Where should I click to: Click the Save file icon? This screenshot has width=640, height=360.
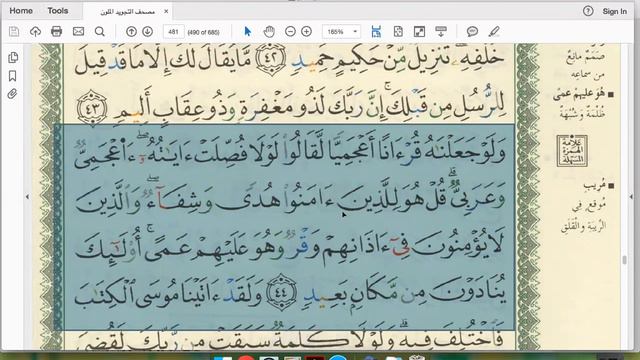[14, 31]
